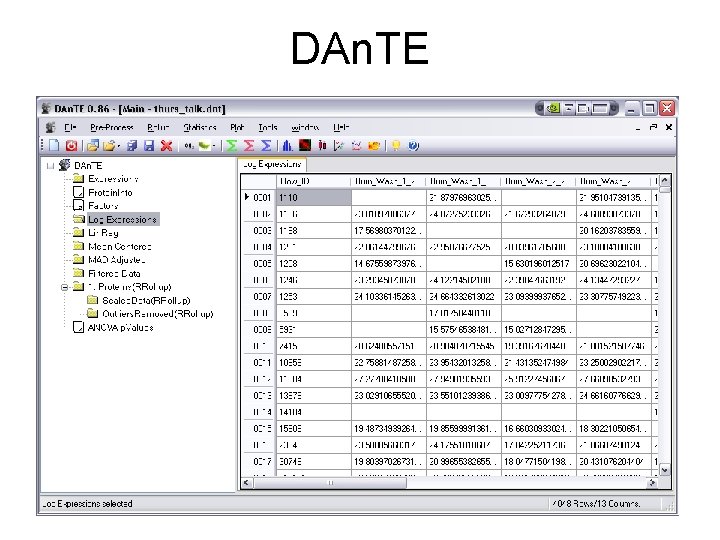Click the inner document restore button
Viewport: 720px width, 540px height.
coord(653,127)
